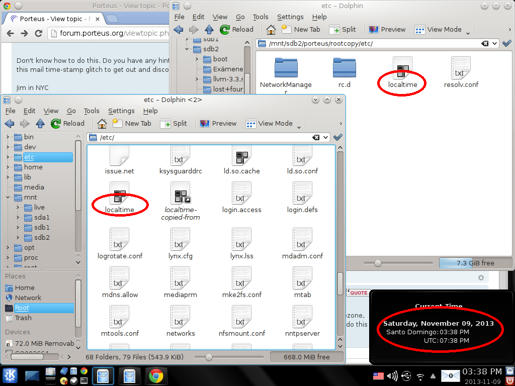515x386 pixels.
Task: Select localtime-copied-from file
Action: (180, 201)
